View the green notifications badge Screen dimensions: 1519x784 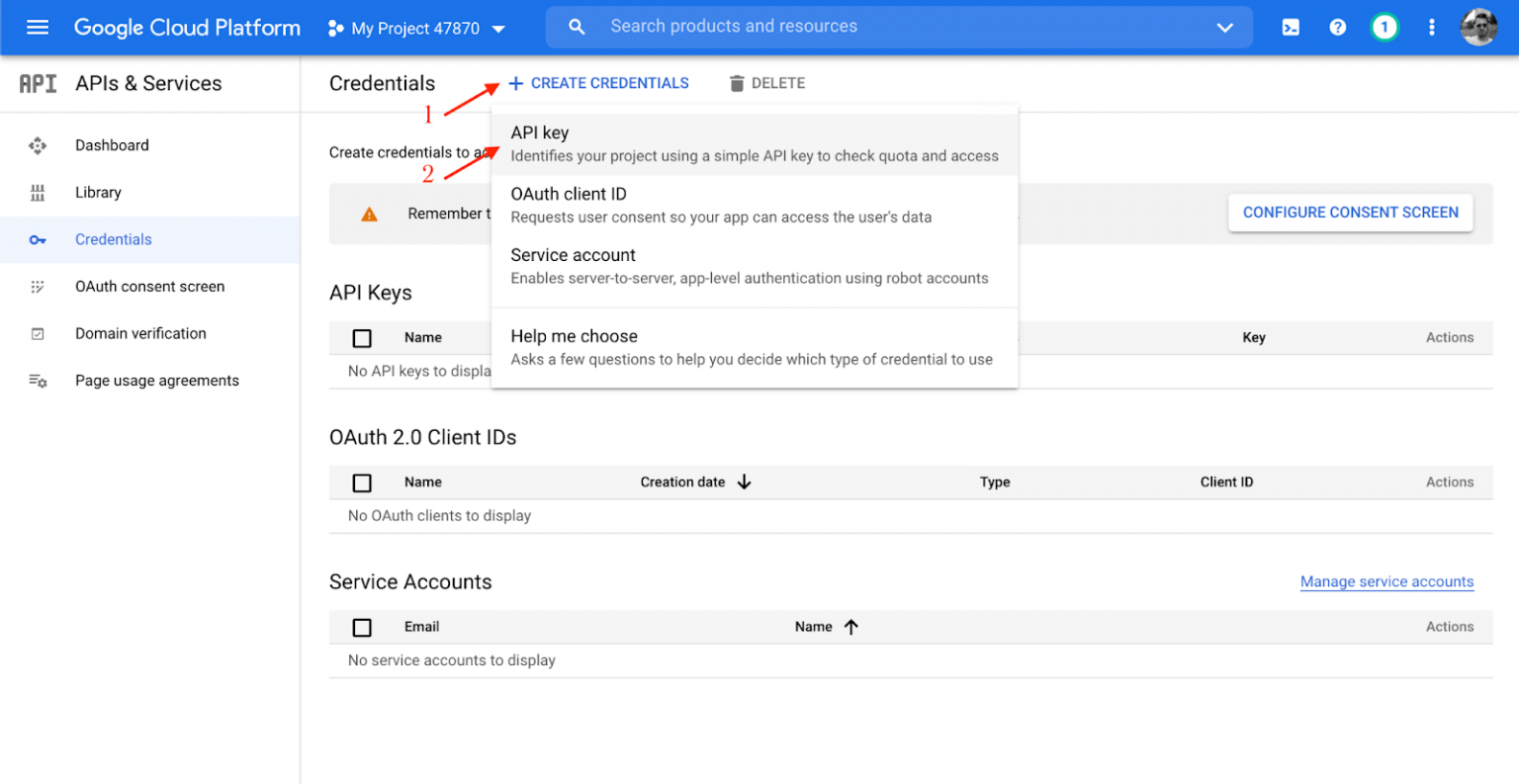1384,28
